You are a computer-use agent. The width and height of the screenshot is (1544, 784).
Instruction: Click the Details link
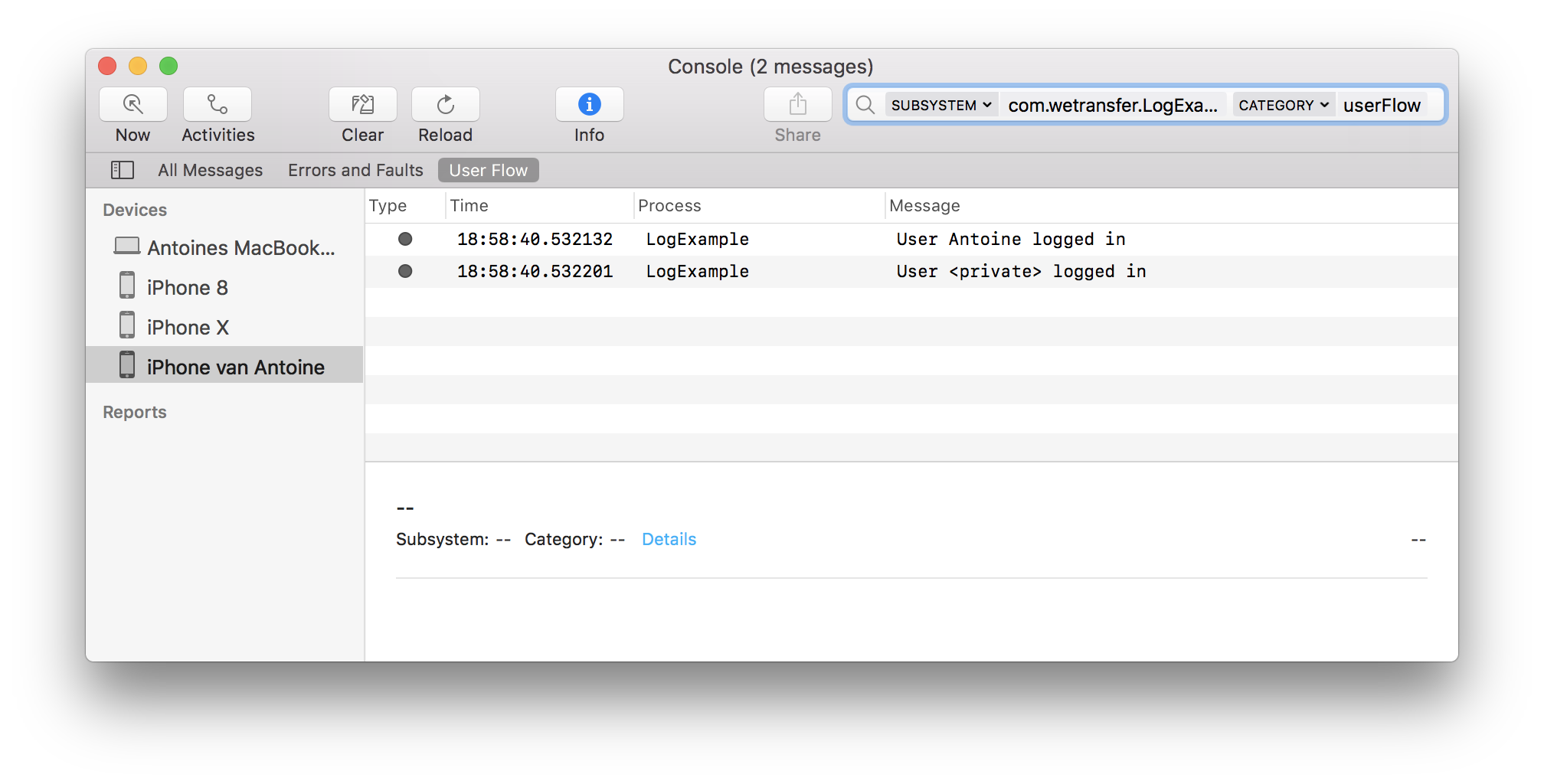(668, 539)
